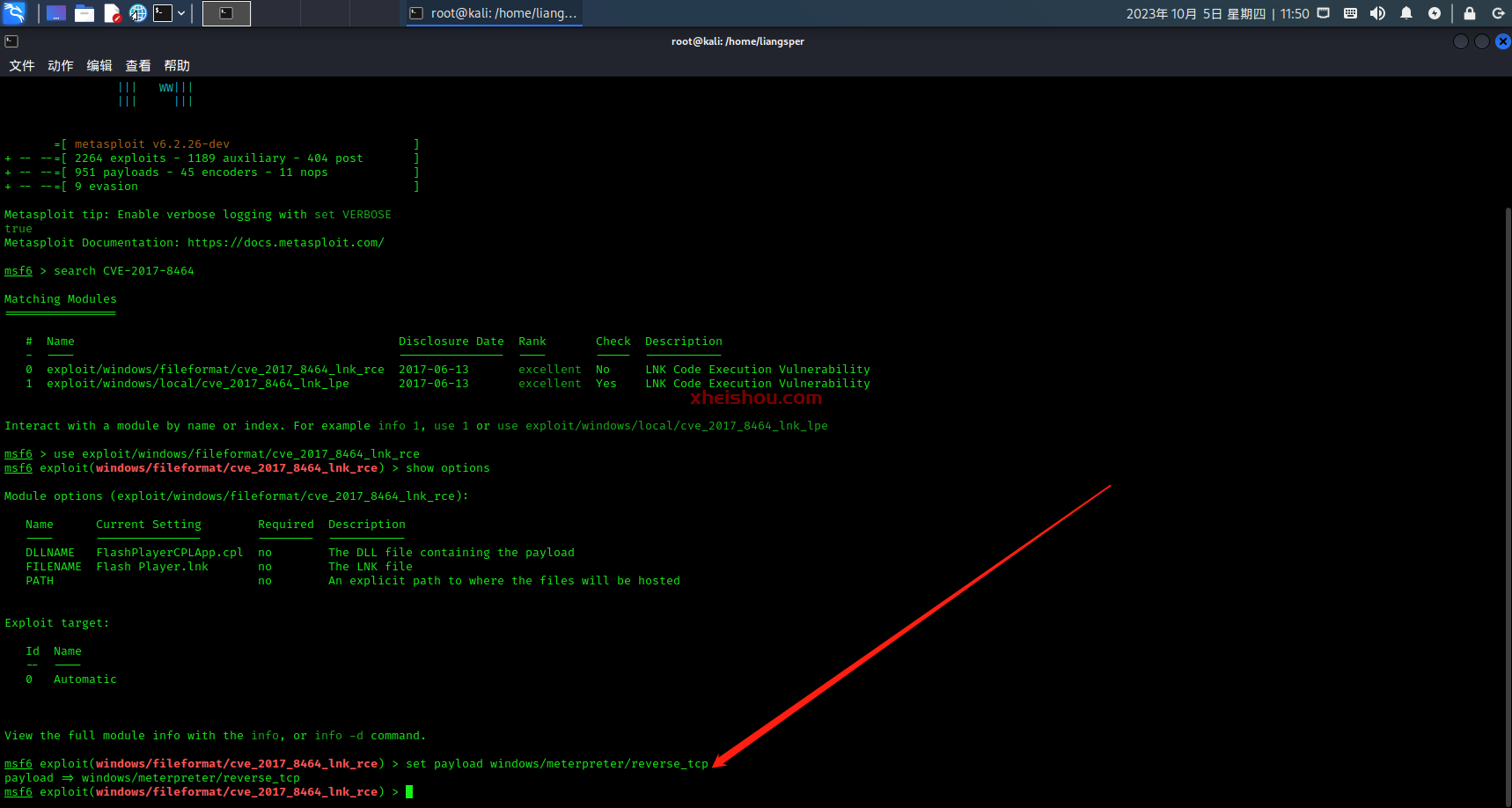1512x808 pixels.
Task: Lock the screen with padlock icon
Action: [x=1469, y=13]
